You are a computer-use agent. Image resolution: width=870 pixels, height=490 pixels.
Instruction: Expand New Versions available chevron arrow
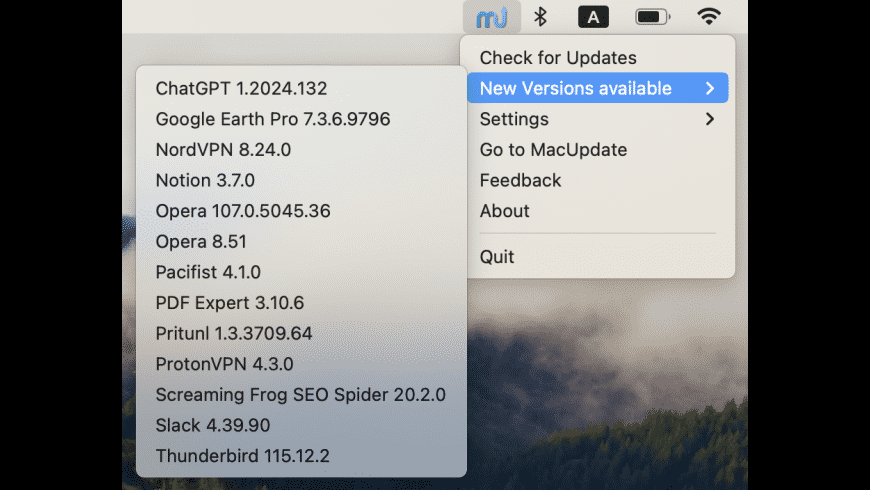(x=710, y=88)
